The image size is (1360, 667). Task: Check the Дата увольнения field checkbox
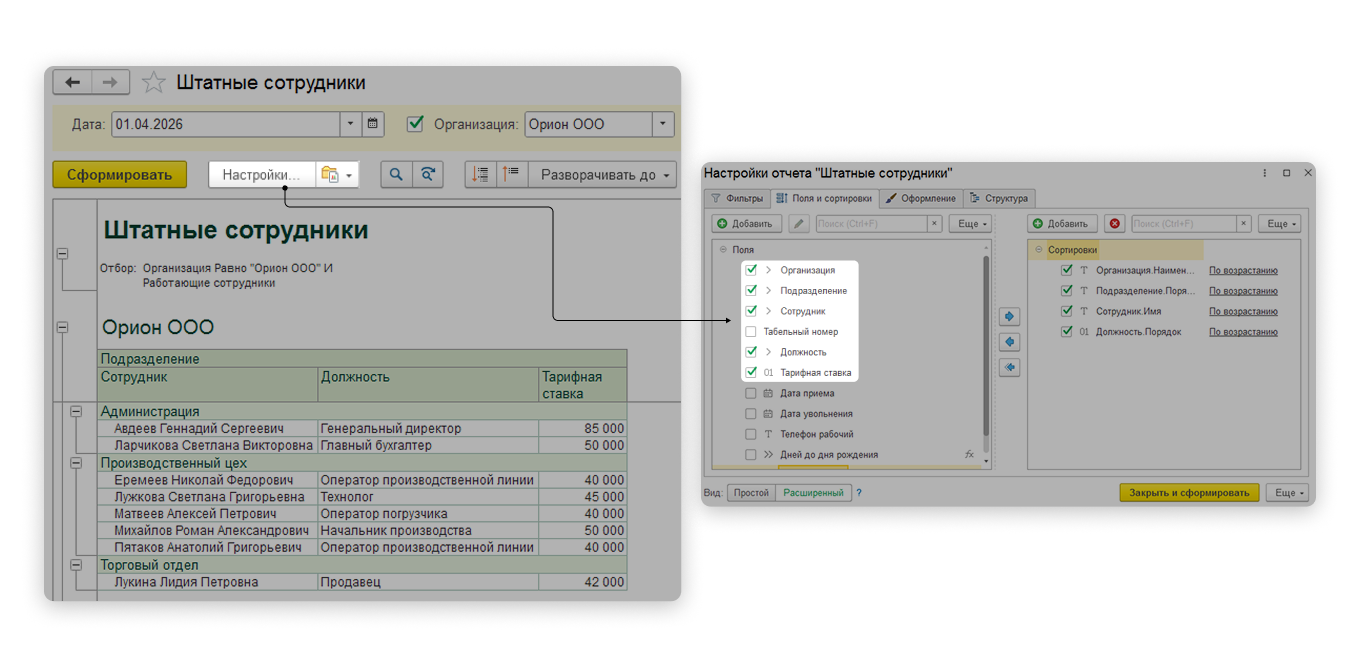tap(751, 413)
